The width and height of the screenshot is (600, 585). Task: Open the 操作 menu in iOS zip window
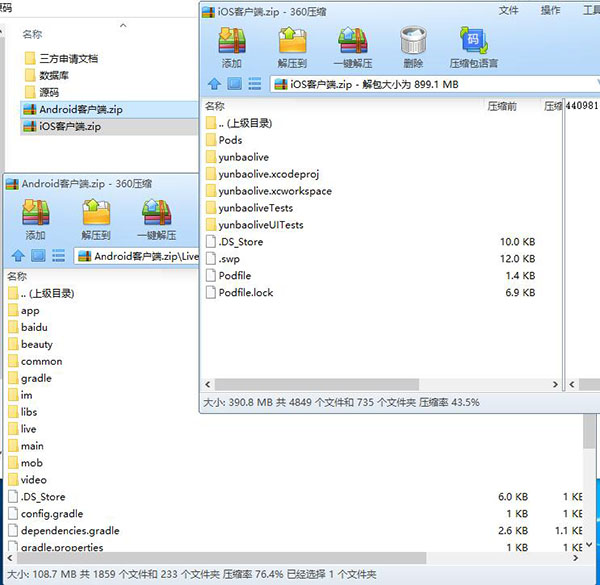pos(550,11)
